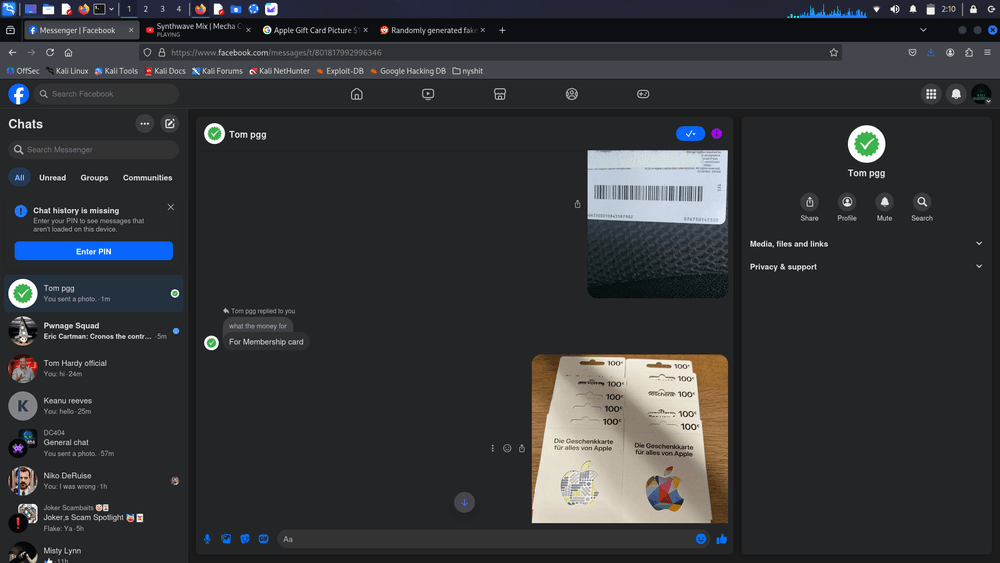Open the Facebook menu grid icon
This screenshot has width=1000, height=563.
point(931,94)
